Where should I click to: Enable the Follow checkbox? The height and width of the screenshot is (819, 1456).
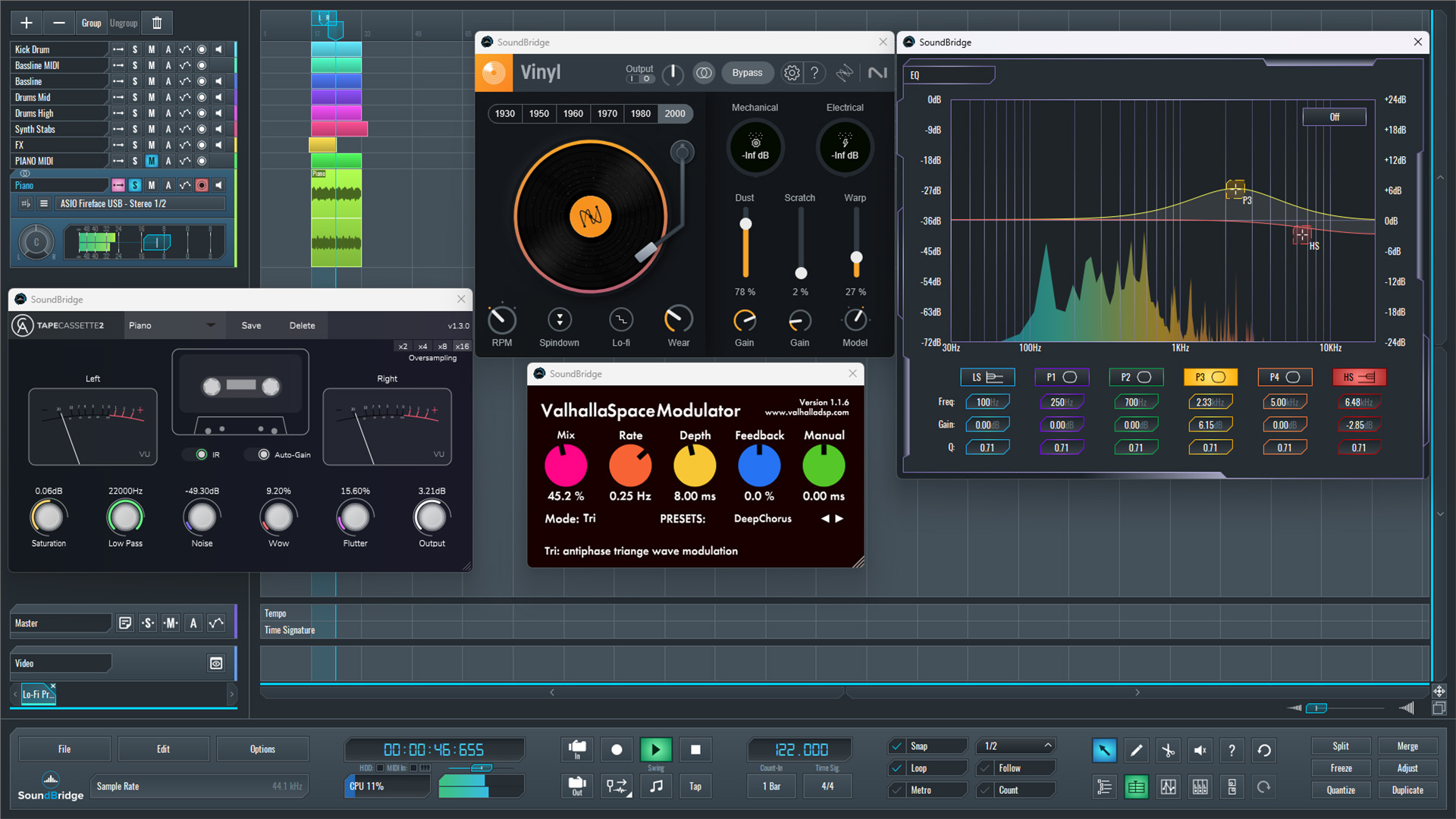pos(985,768)
